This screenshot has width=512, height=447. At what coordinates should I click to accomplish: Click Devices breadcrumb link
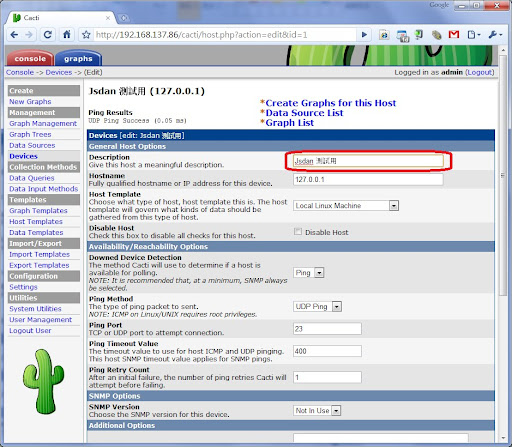[59, 72]
